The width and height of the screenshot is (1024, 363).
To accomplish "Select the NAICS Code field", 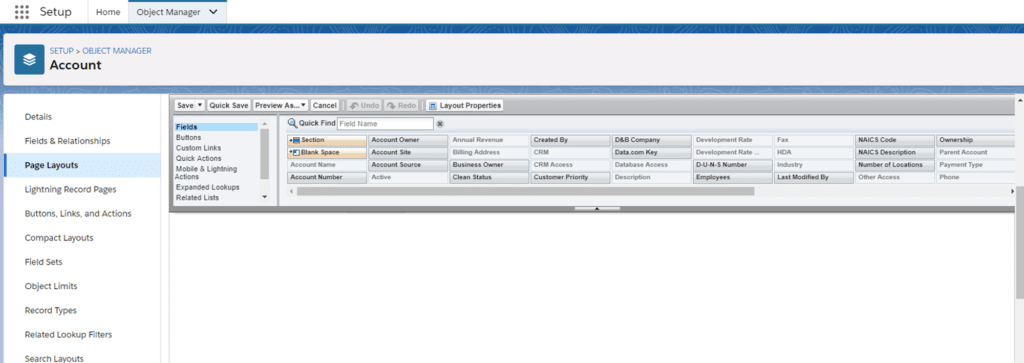I will coord(895,140).
